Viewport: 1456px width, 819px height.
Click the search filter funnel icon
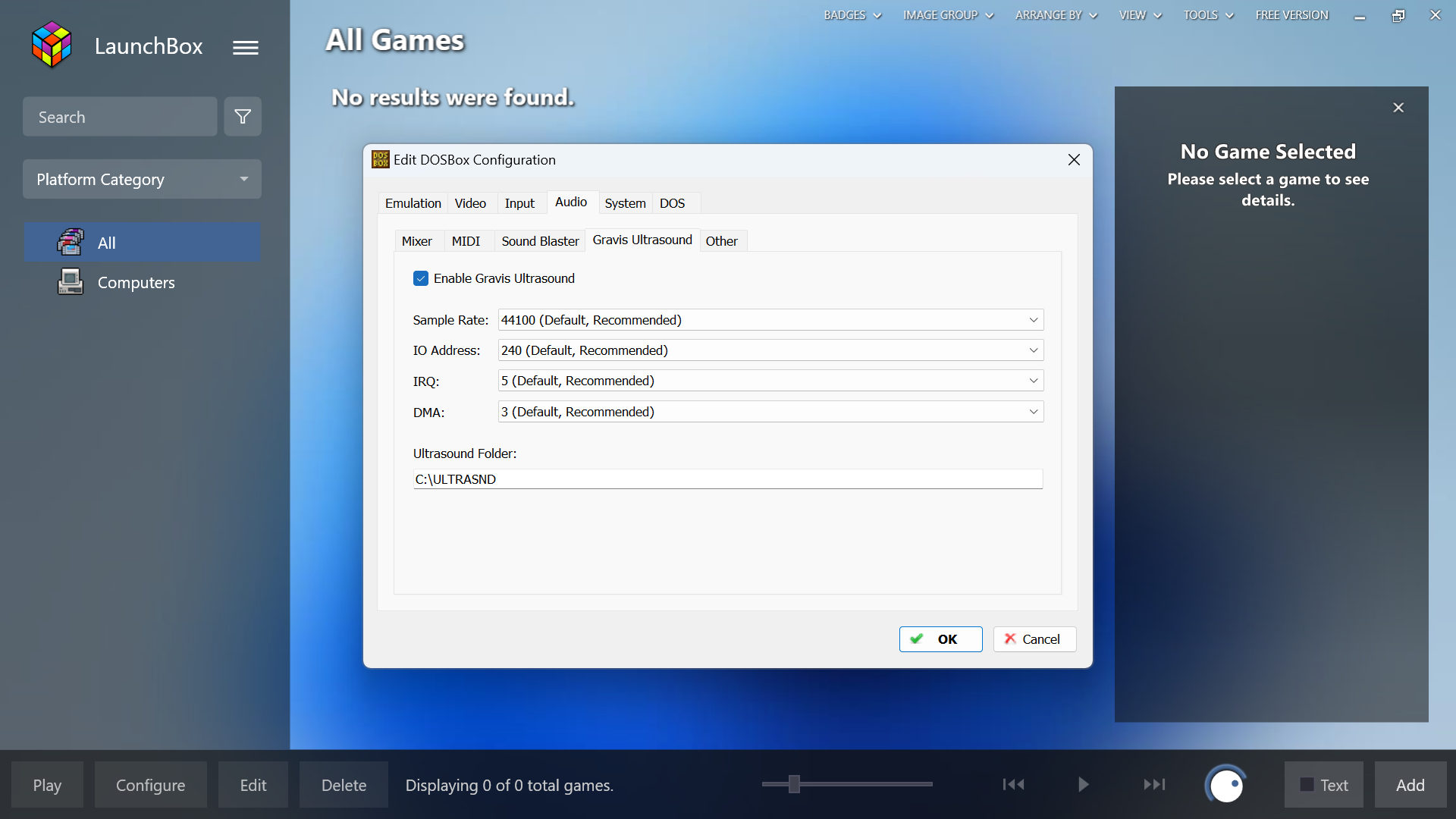242,116
